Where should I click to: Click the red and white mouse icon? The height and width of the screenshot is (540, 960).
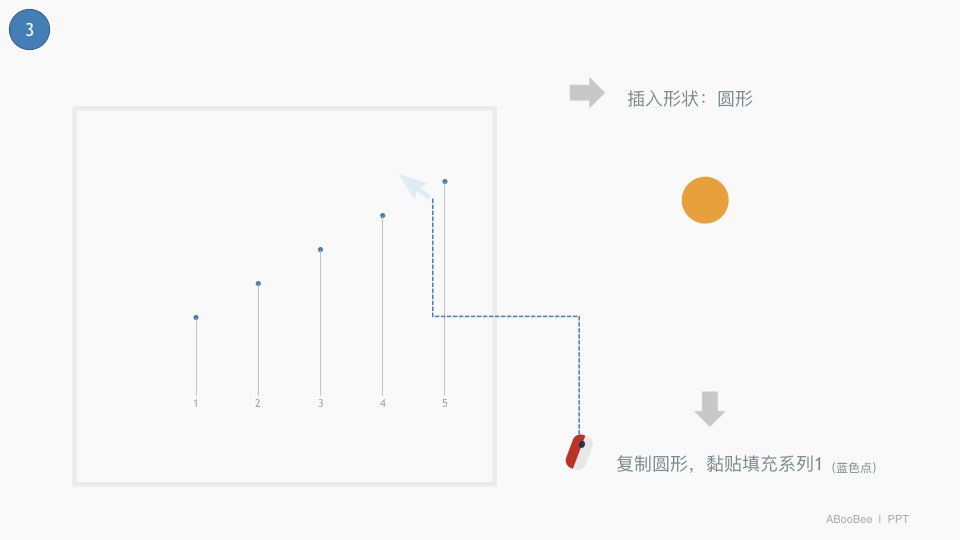(579, 452)
